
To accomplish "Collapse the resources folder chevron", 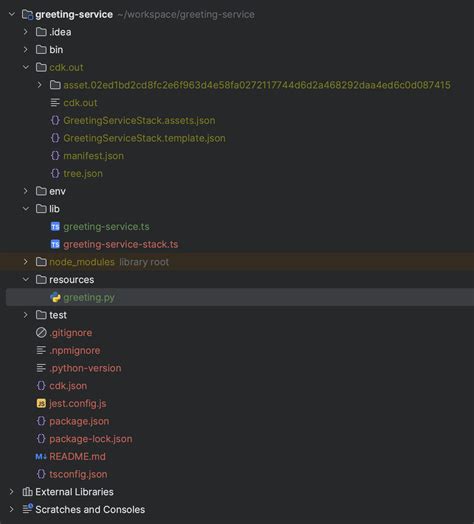I will click(x=26, y=280).
